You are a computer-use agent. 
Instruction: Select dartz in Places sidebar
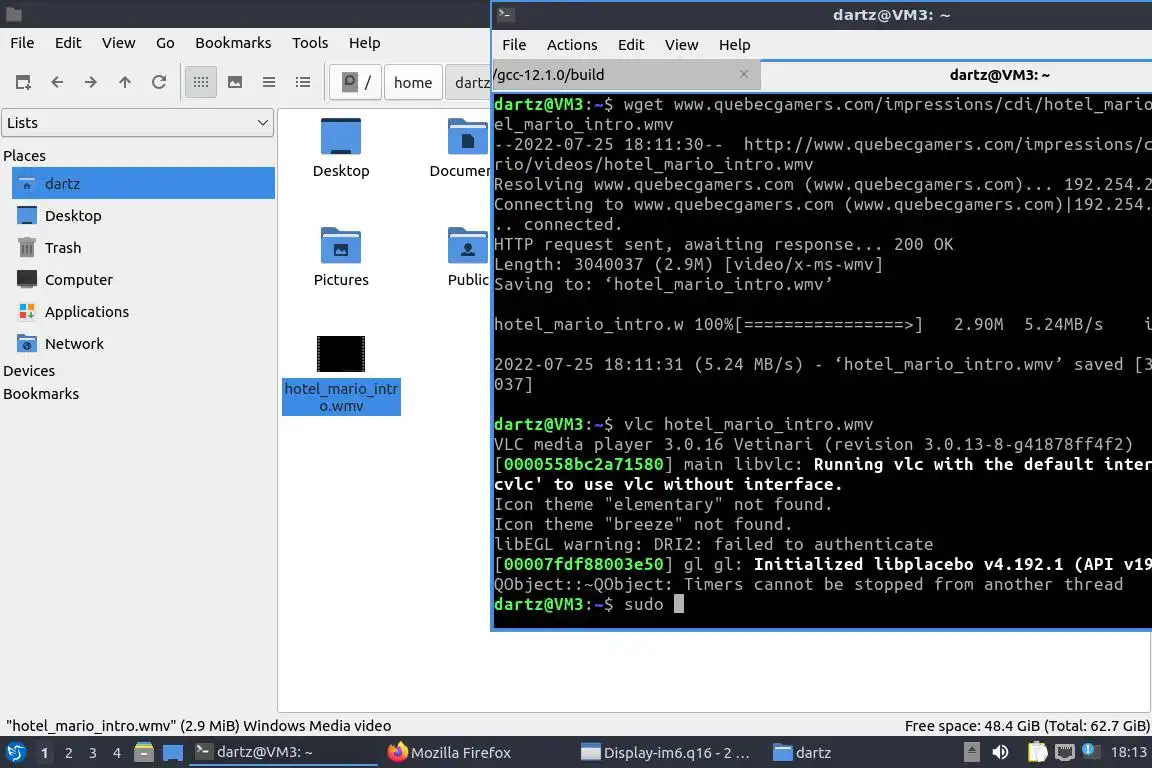coord(143,183)
